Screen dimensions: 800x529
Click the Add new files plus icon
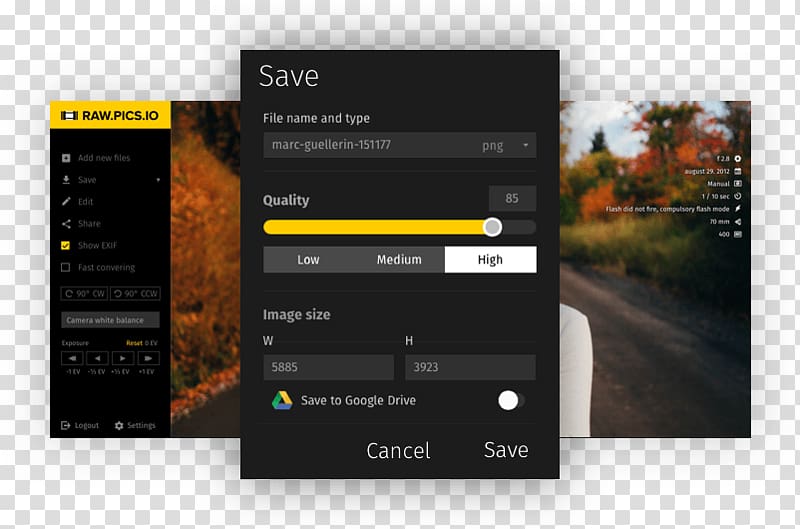(66, 158)
